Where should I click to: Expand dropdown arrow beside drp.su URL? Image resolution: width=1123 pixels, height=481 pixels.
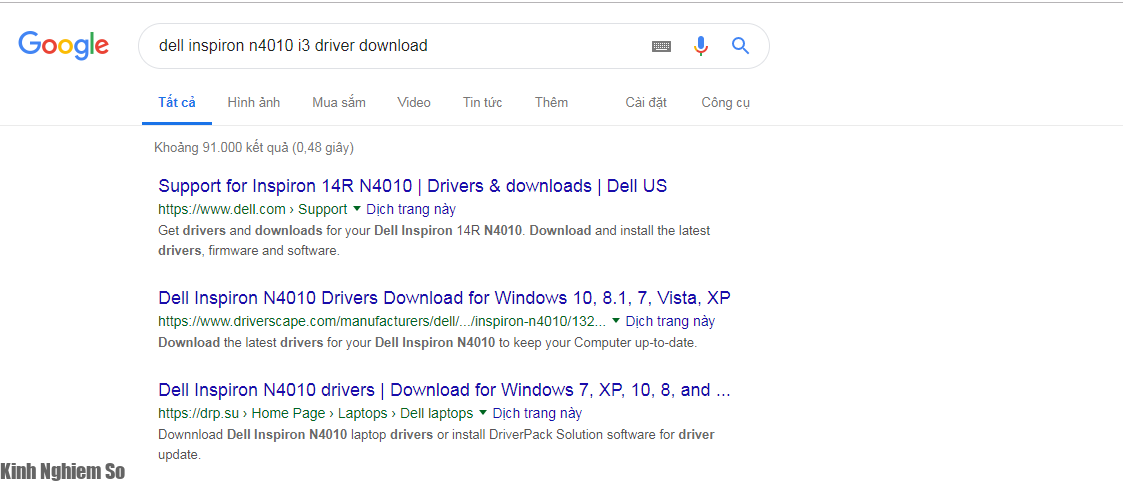483,412
